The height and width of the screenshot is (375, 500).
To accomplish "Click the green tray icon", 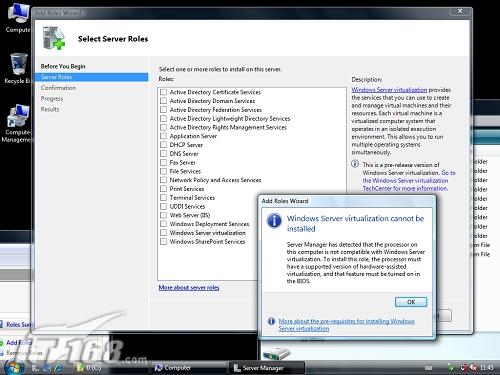I will [x=451, y=367].
